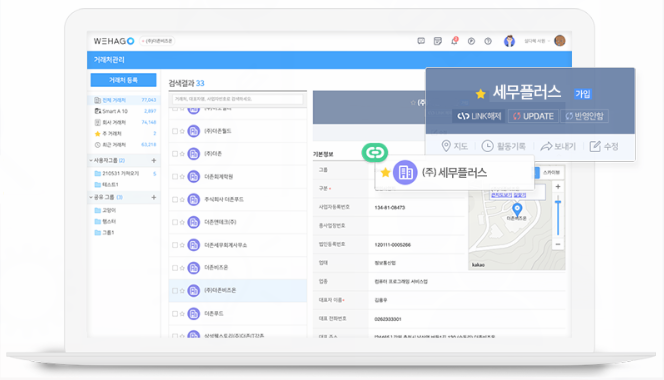Add a new 공유 그룹 with plus icon

tap(154, 197)
